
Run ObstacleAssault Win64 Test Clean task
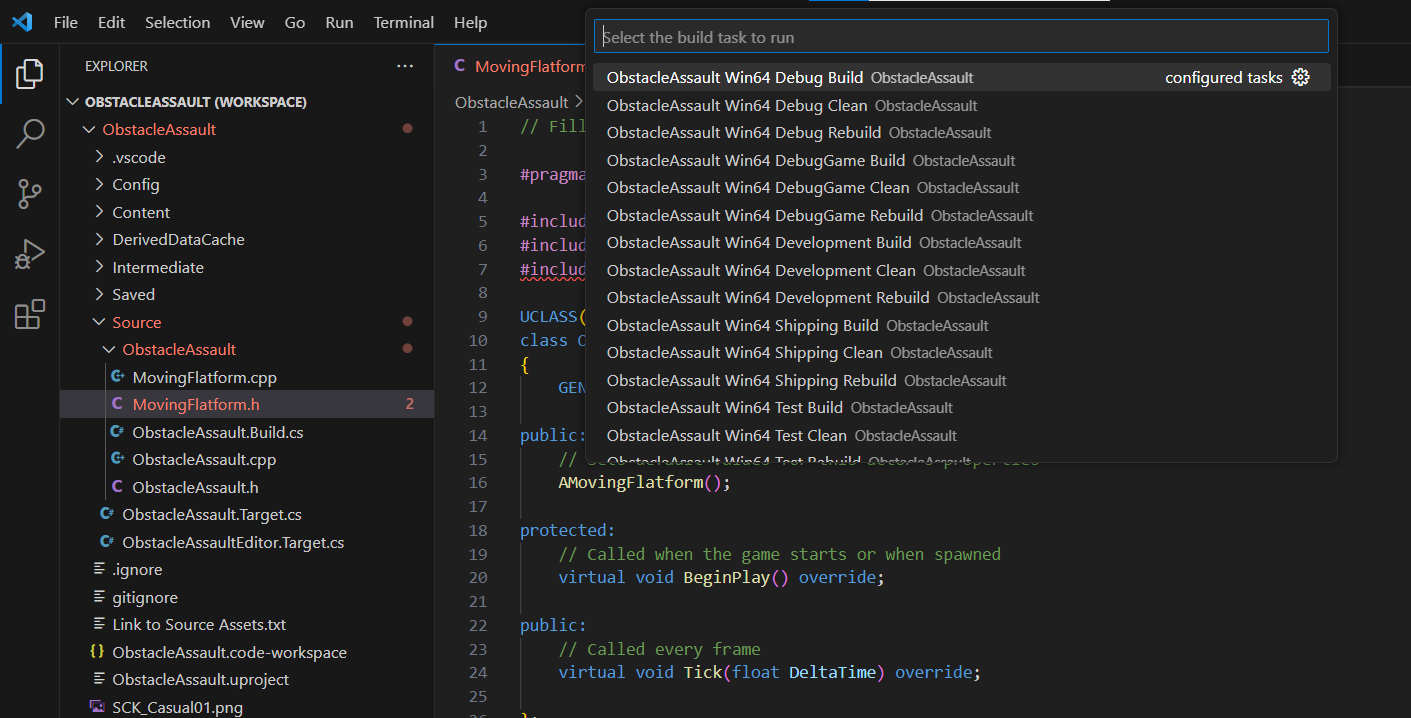click(961, 435)
